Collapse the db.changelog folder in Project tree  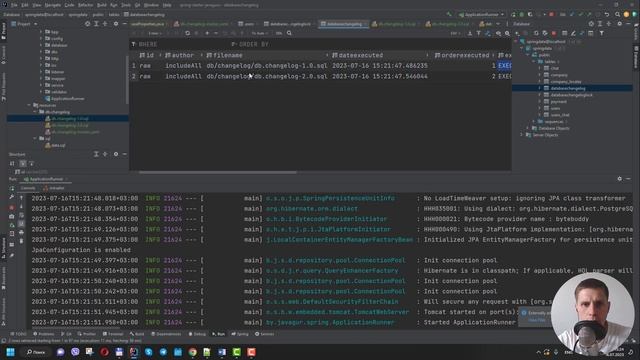35,112
